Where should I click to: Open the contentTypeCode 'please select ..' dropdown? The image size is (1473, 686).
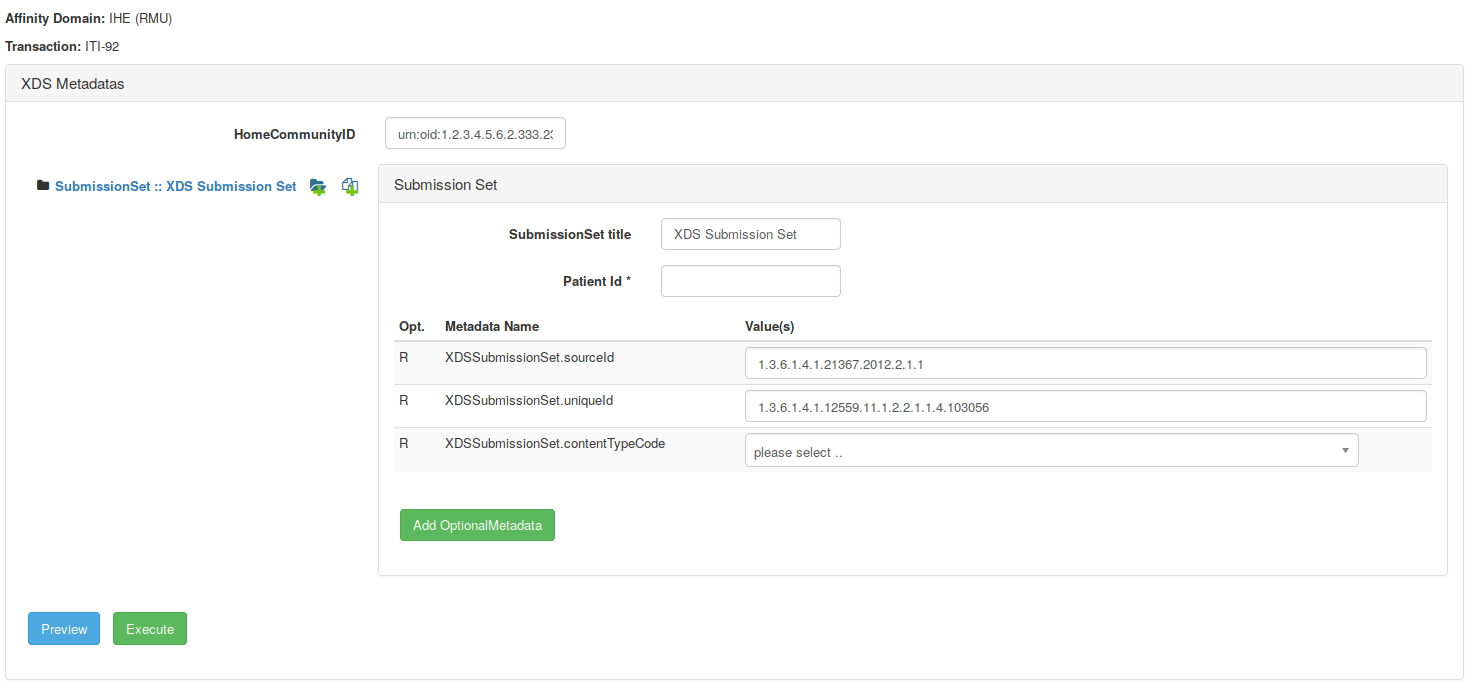[x=1040, y=451]
